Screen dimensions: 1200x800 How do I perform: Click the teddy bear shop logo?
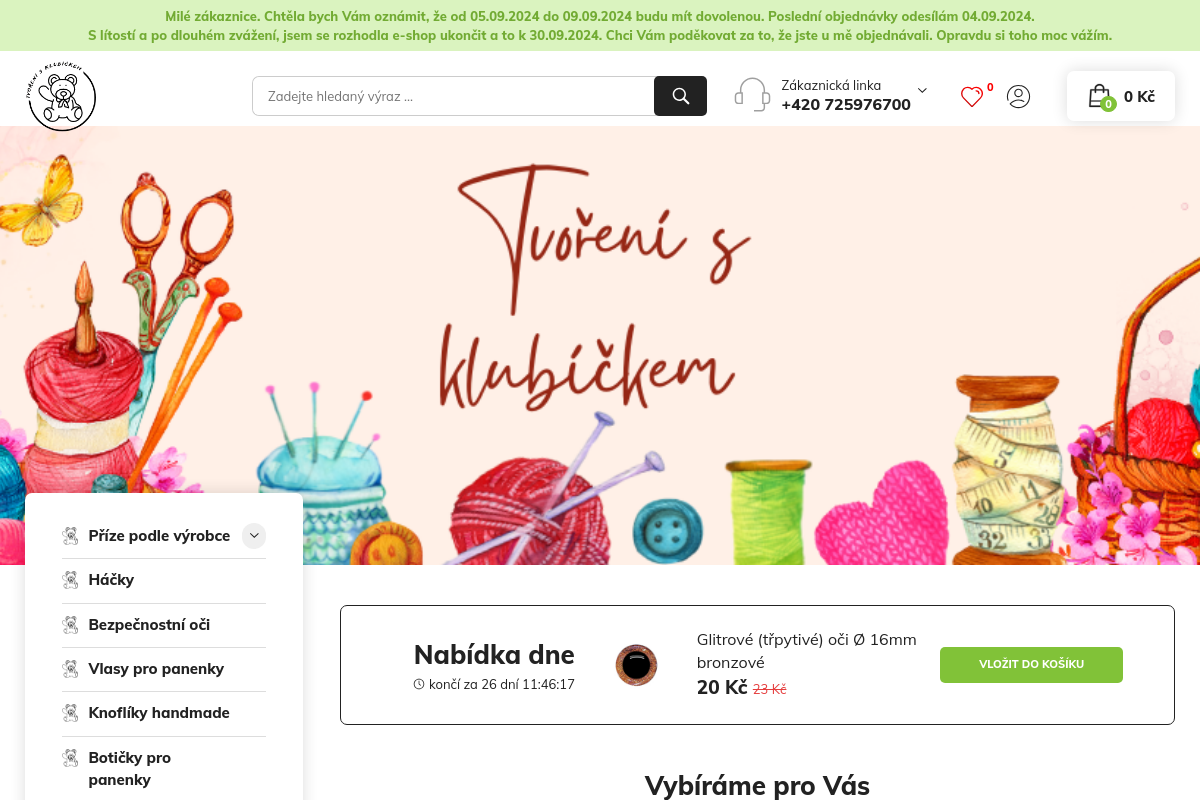(62, 96)
